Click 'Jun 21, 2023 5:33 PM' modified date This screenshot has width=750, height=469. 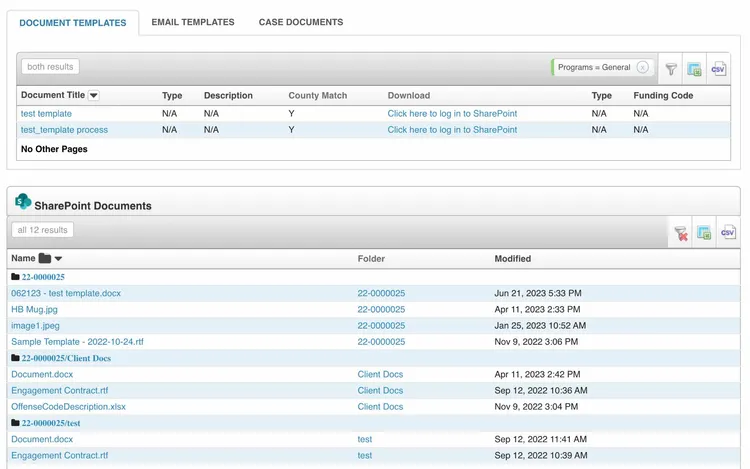click(538, 294)
